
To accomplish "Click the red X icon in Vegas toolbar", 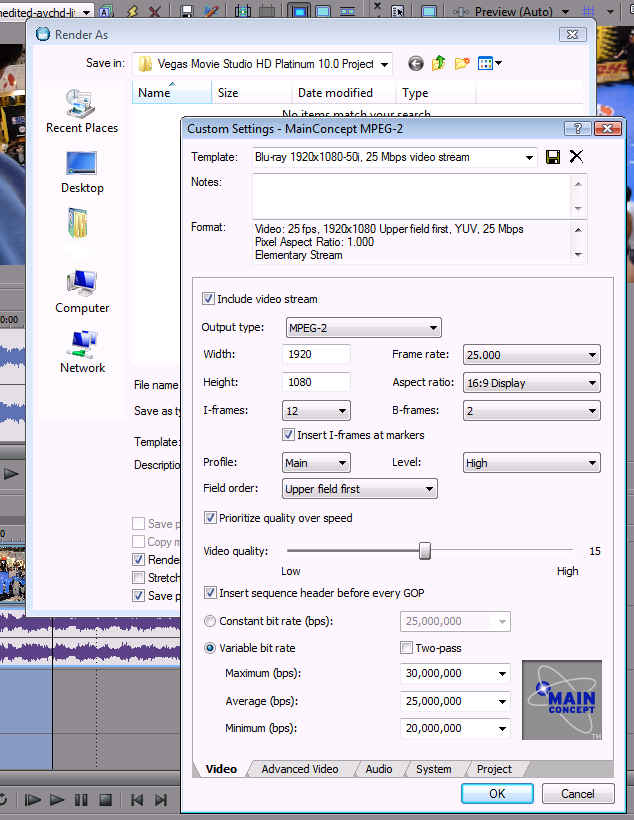I will (x=154, y=10).
